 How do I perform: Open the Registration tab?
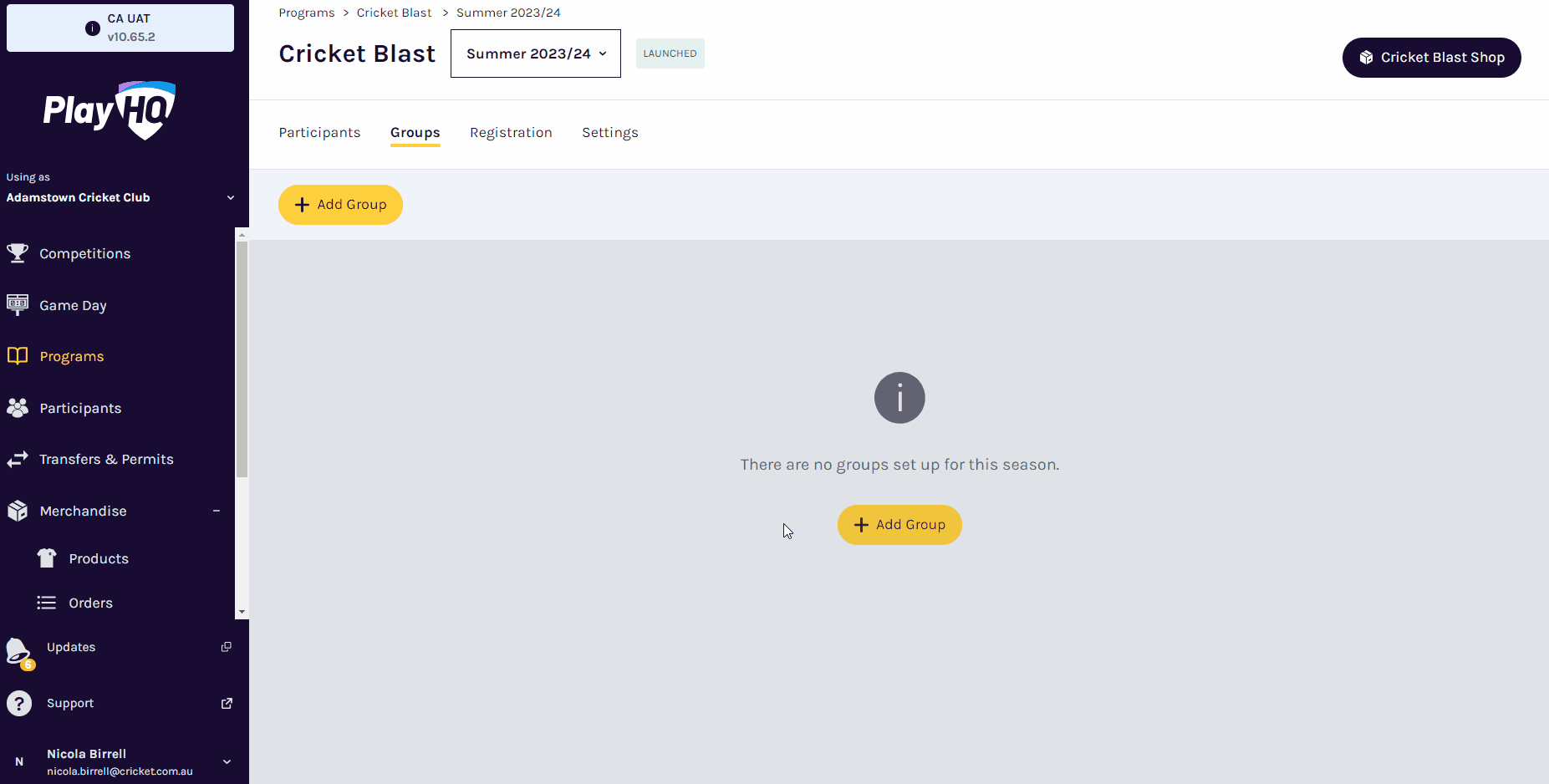tap(511, 133)
